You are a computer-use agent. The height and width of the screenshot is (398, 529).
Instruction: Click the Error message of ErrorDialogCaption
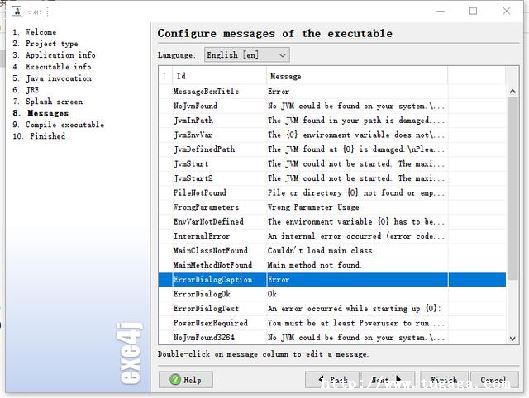click(x=279, y=280)
